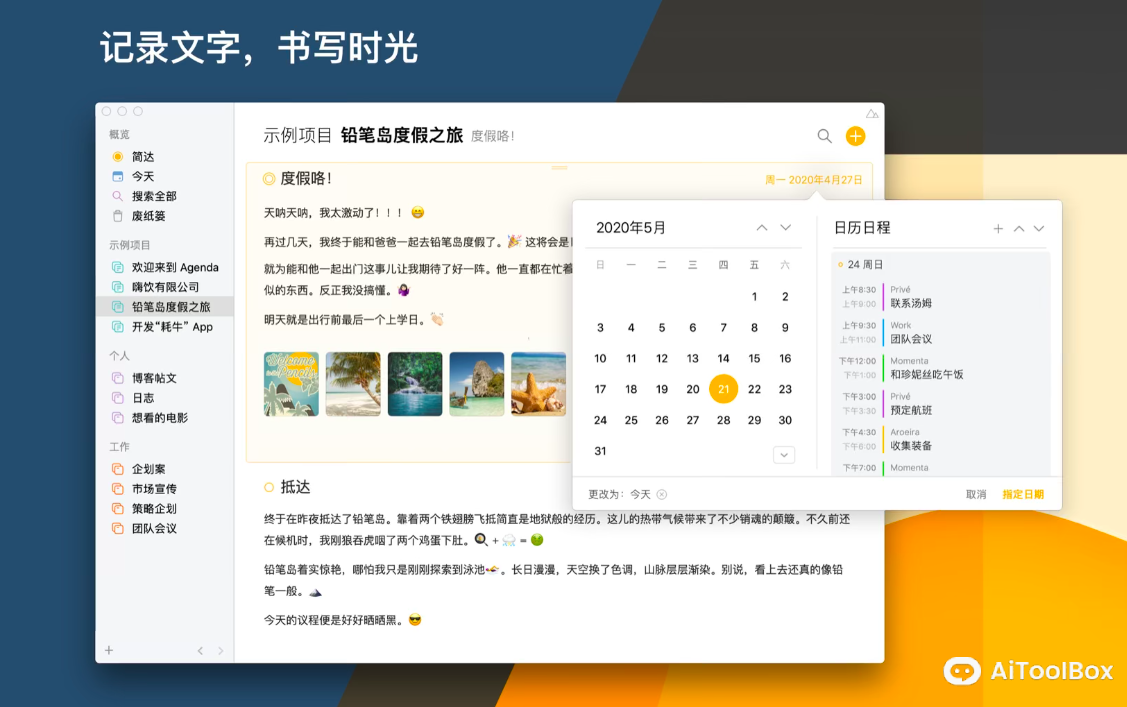
Task: Confirm with the 指定日期 button
Action: coord(1023,493)
